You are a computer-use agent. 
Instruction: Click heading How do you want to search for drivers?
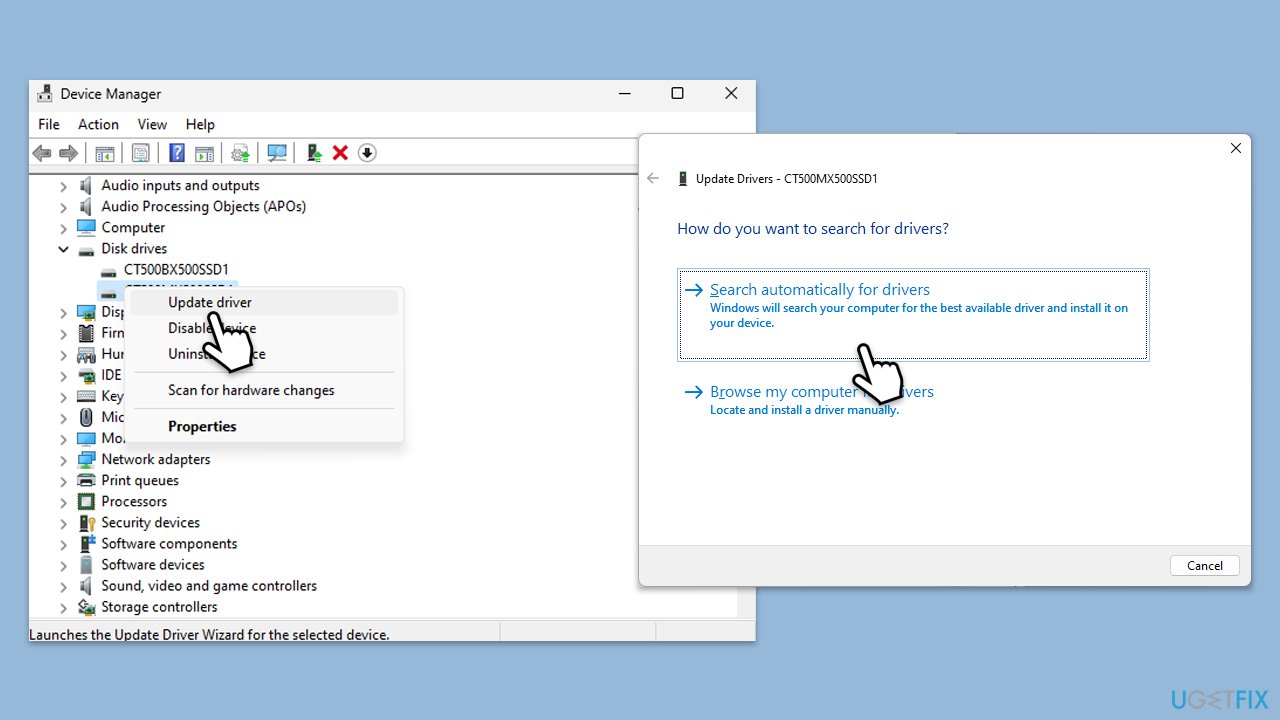[813, 229]
